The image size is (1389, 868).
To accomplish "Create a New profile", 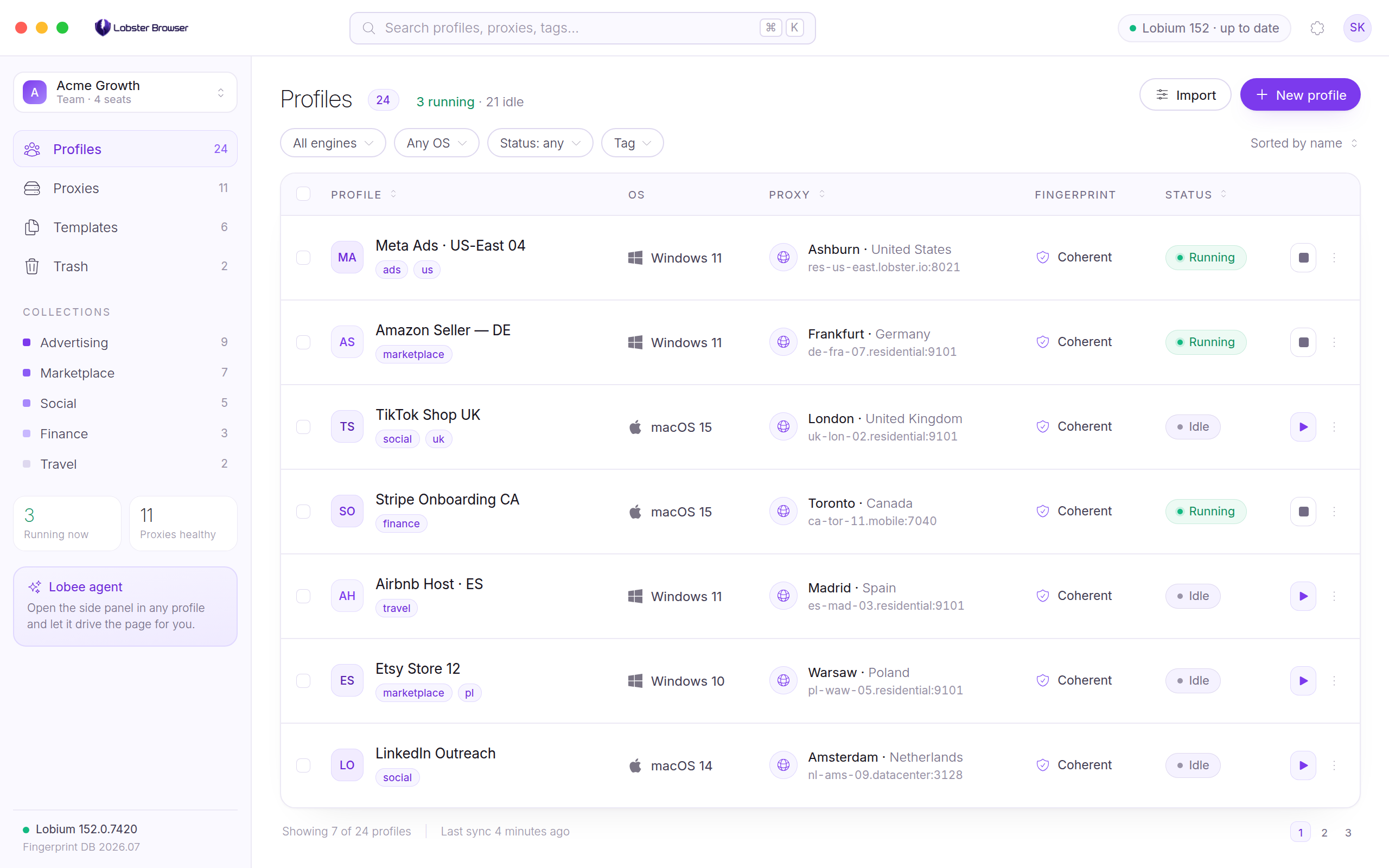I will tap(1300, 95).
